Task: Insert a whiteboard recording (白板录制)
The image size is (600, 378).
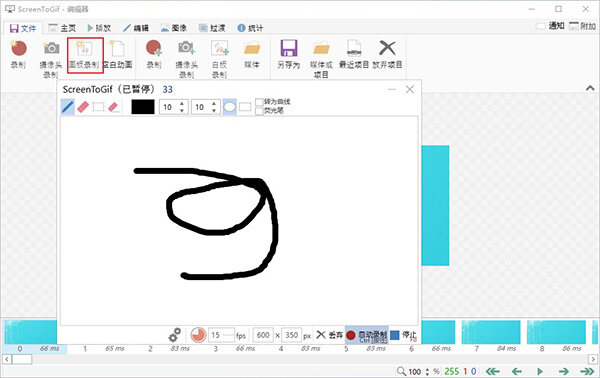Action: pos(220,59)
